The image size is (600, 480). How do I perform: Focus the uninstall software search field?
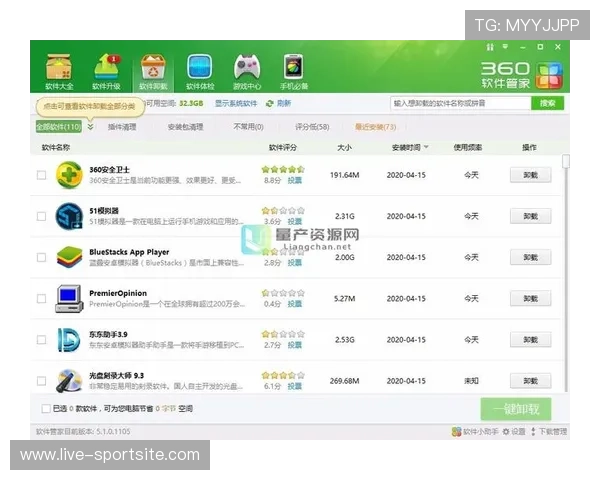(x=461, y=103)
